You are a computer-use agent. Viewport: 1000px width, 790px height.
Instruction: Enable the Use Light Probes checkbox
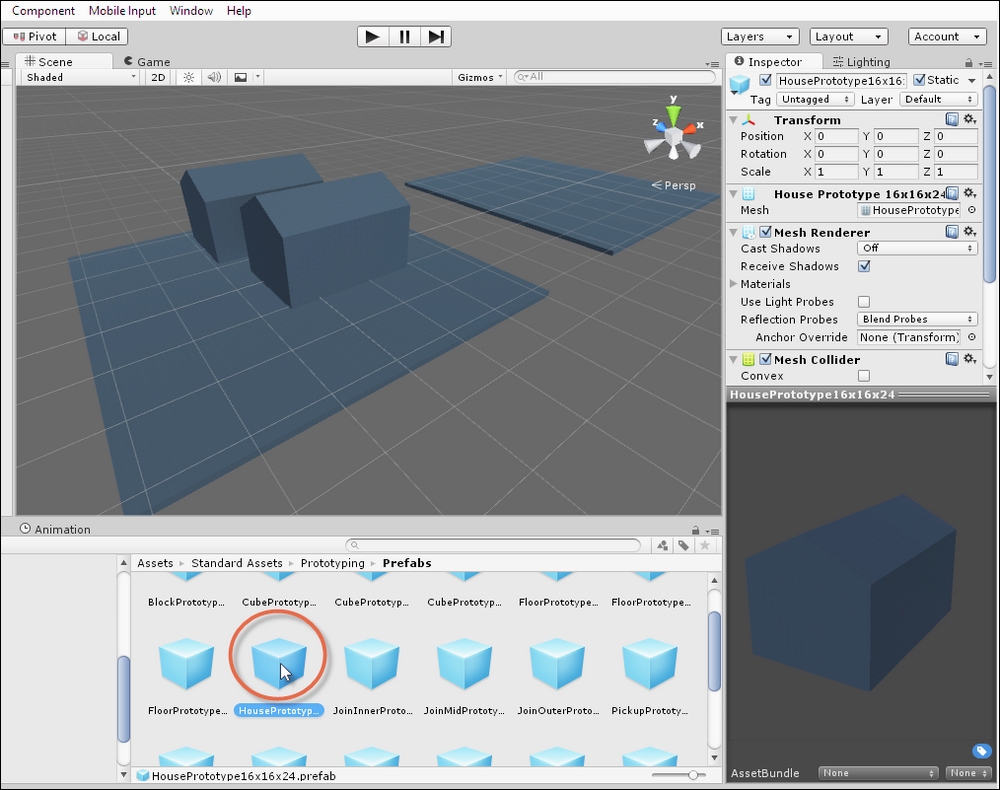click(x=864, y=302)
